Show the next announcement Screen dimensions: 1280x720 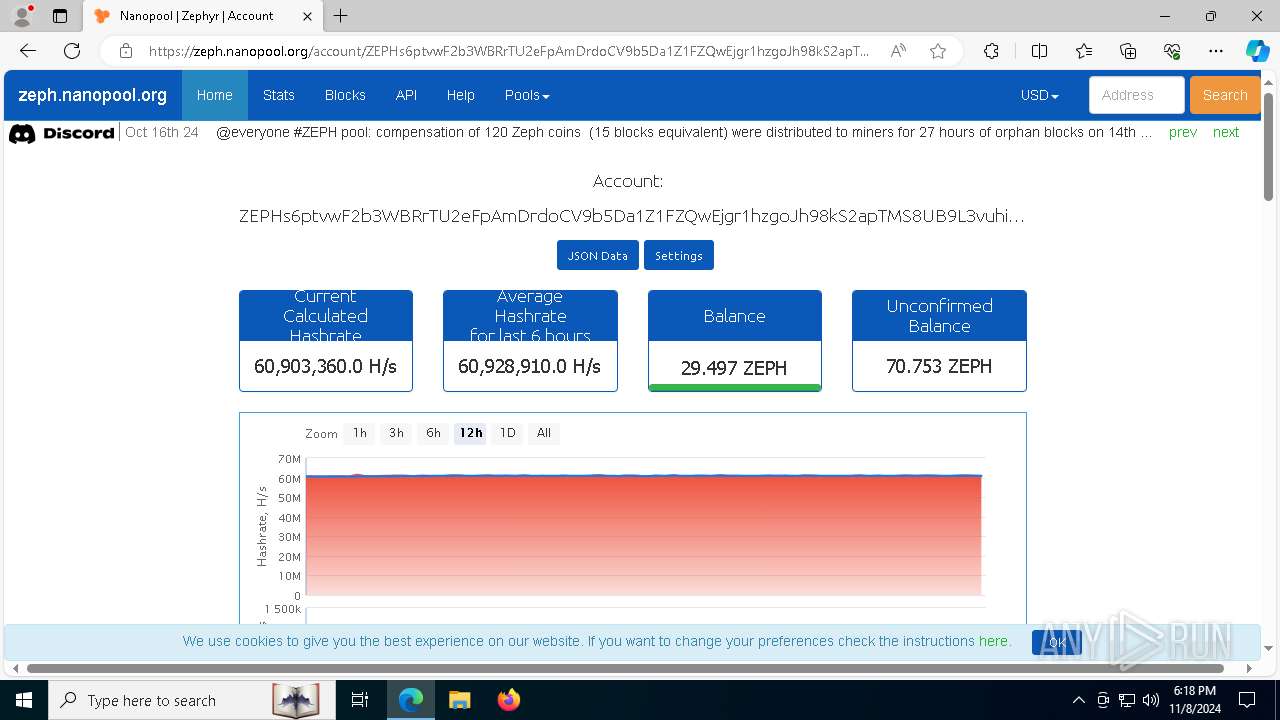[x=1226, y=132]
